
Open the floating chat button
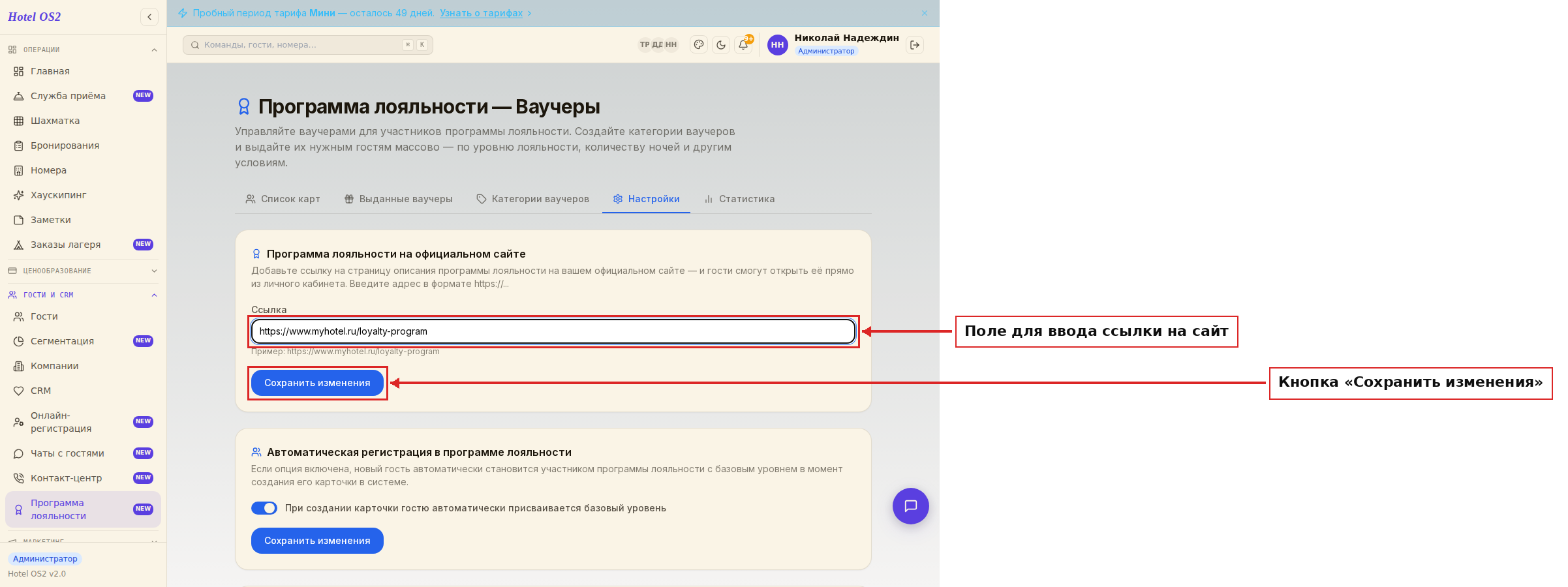tap(911, 506)
